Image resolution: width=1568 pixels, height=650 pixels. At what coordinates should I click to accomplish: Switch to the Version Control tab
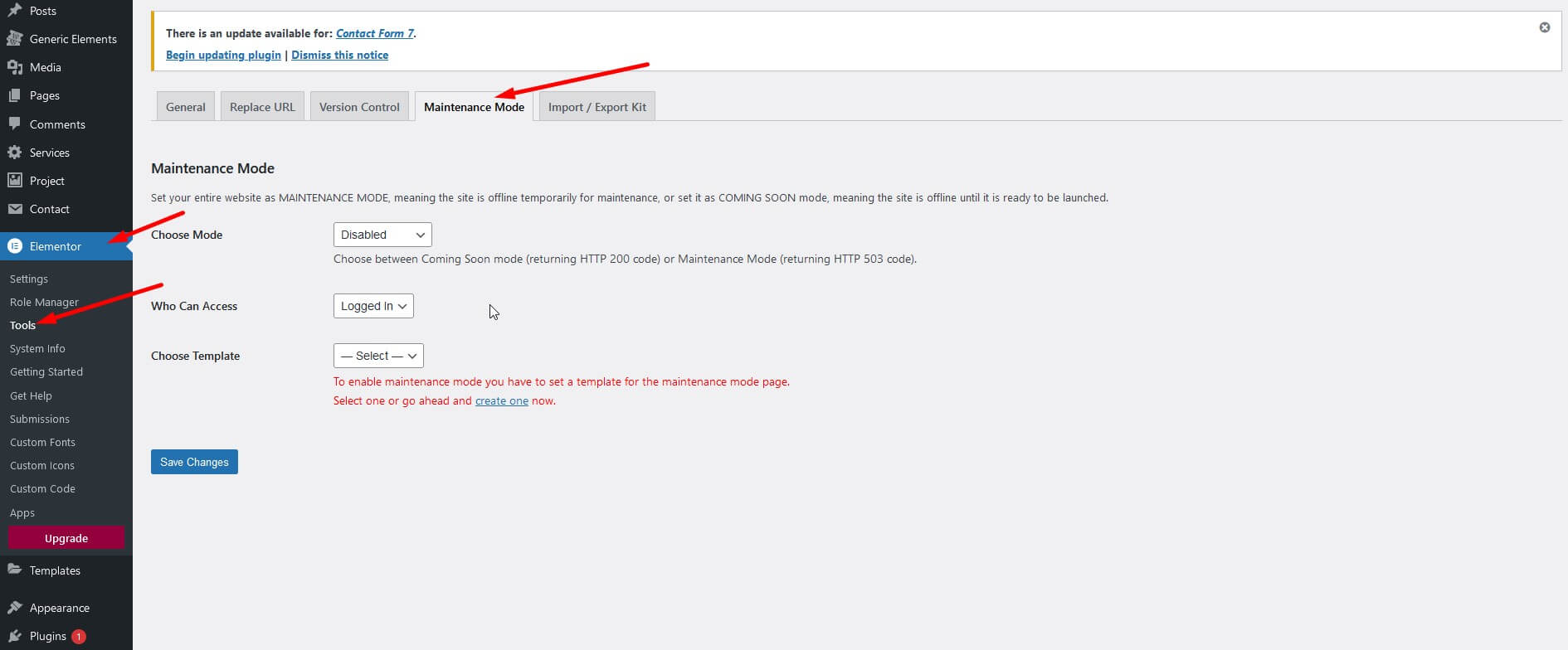point(359,107)
